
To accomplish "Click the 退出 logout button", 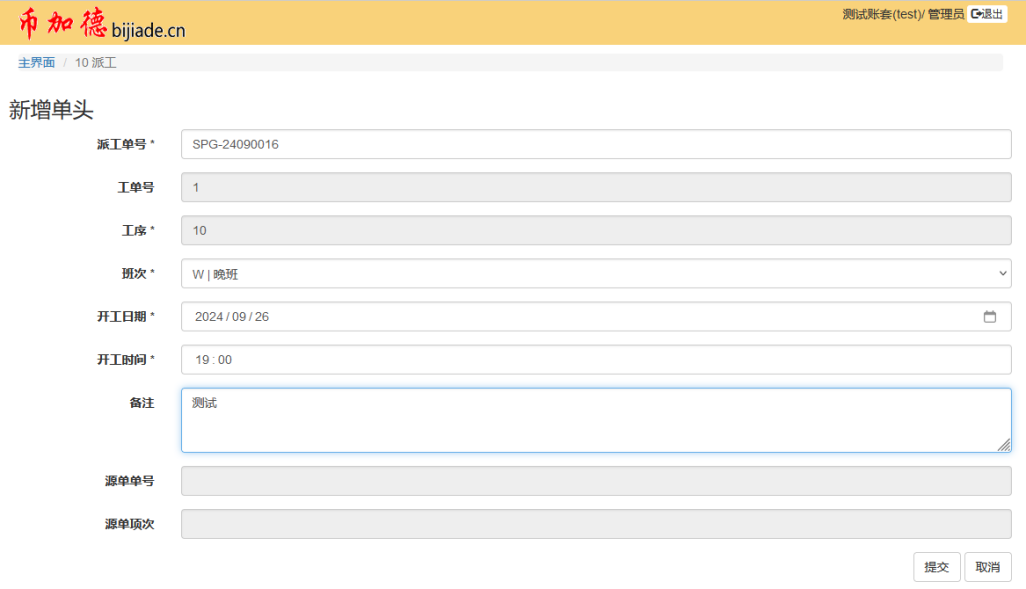I will click(987, 14).
